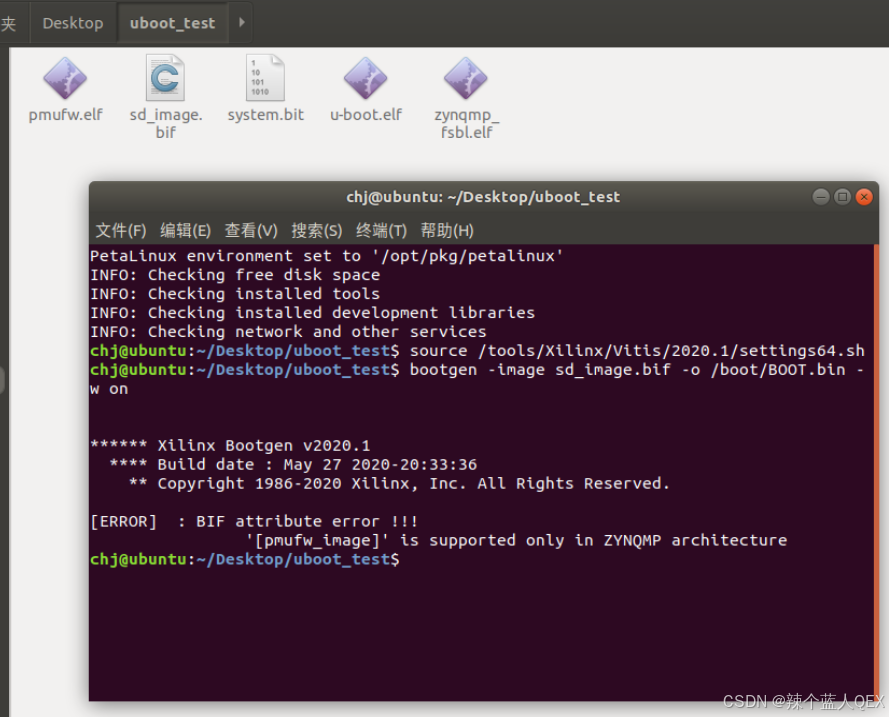Viewport: 889px width, 717px height.
Task: Click the u-boot.elf file name label
Action: 366,115
